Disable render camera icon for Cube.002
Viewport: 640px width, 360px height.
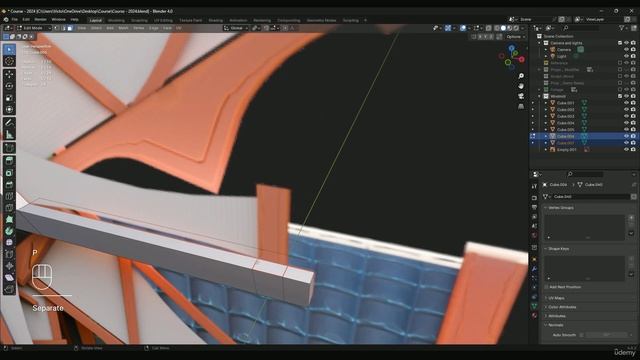633,110
